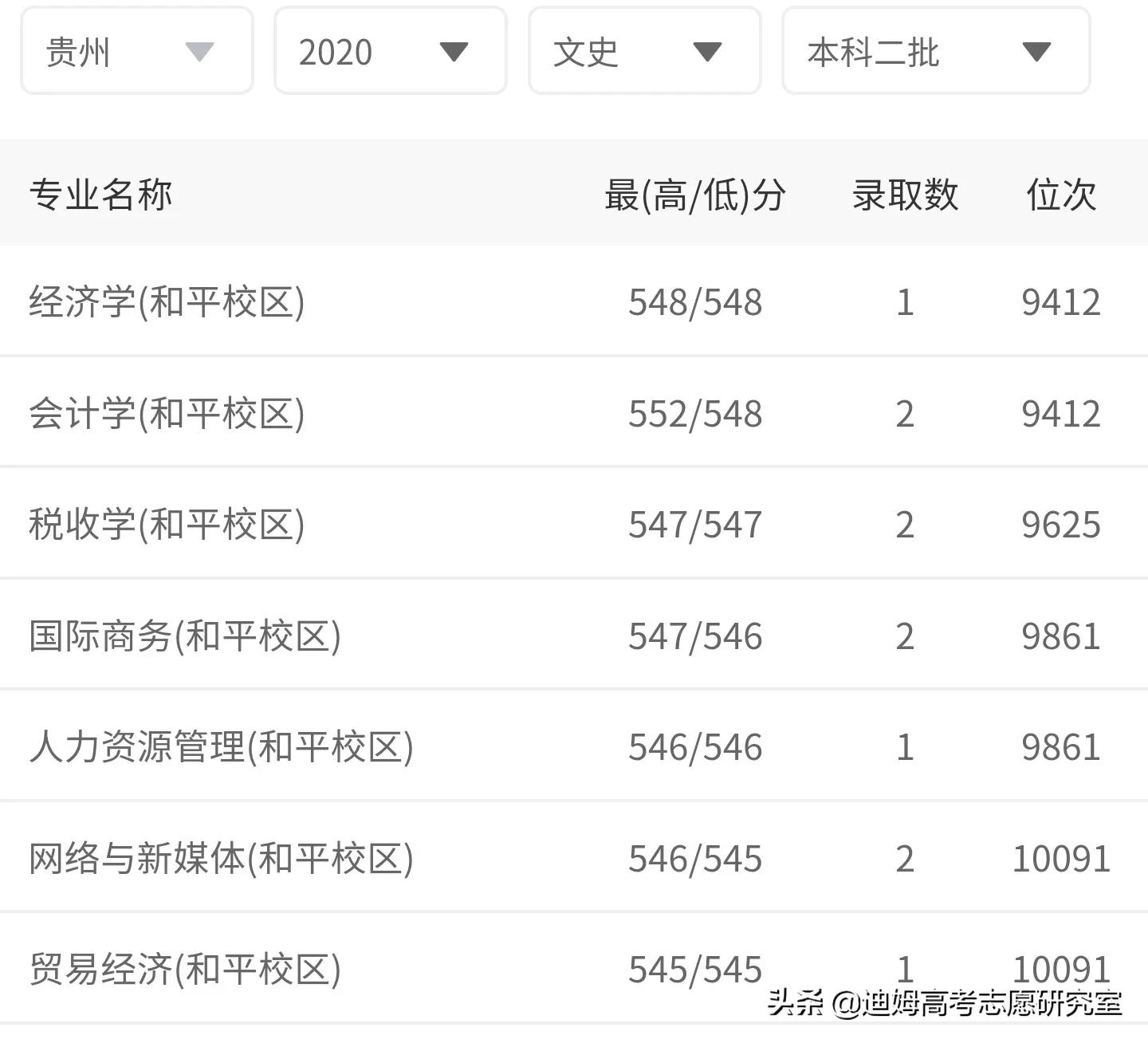
Task: Sort by the 位次 column header
Action: (x=1060, y=194)
